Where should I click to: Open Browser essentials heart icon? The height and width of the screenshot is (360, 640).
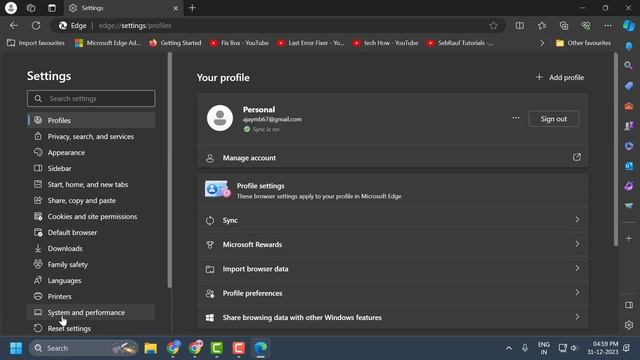(586, 25)
